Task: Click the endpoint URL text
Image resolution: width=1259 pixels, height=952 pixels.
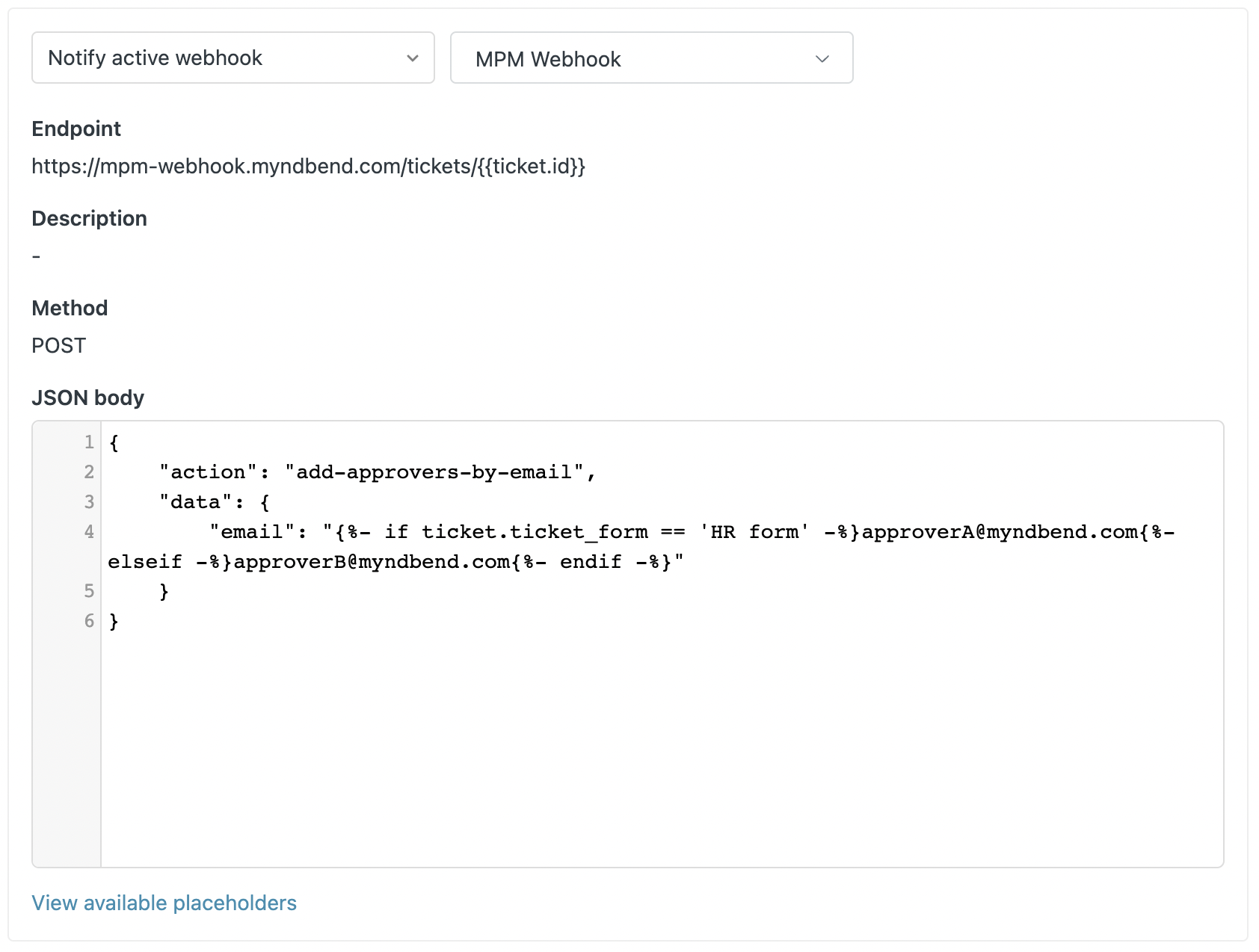Action: 308,166
